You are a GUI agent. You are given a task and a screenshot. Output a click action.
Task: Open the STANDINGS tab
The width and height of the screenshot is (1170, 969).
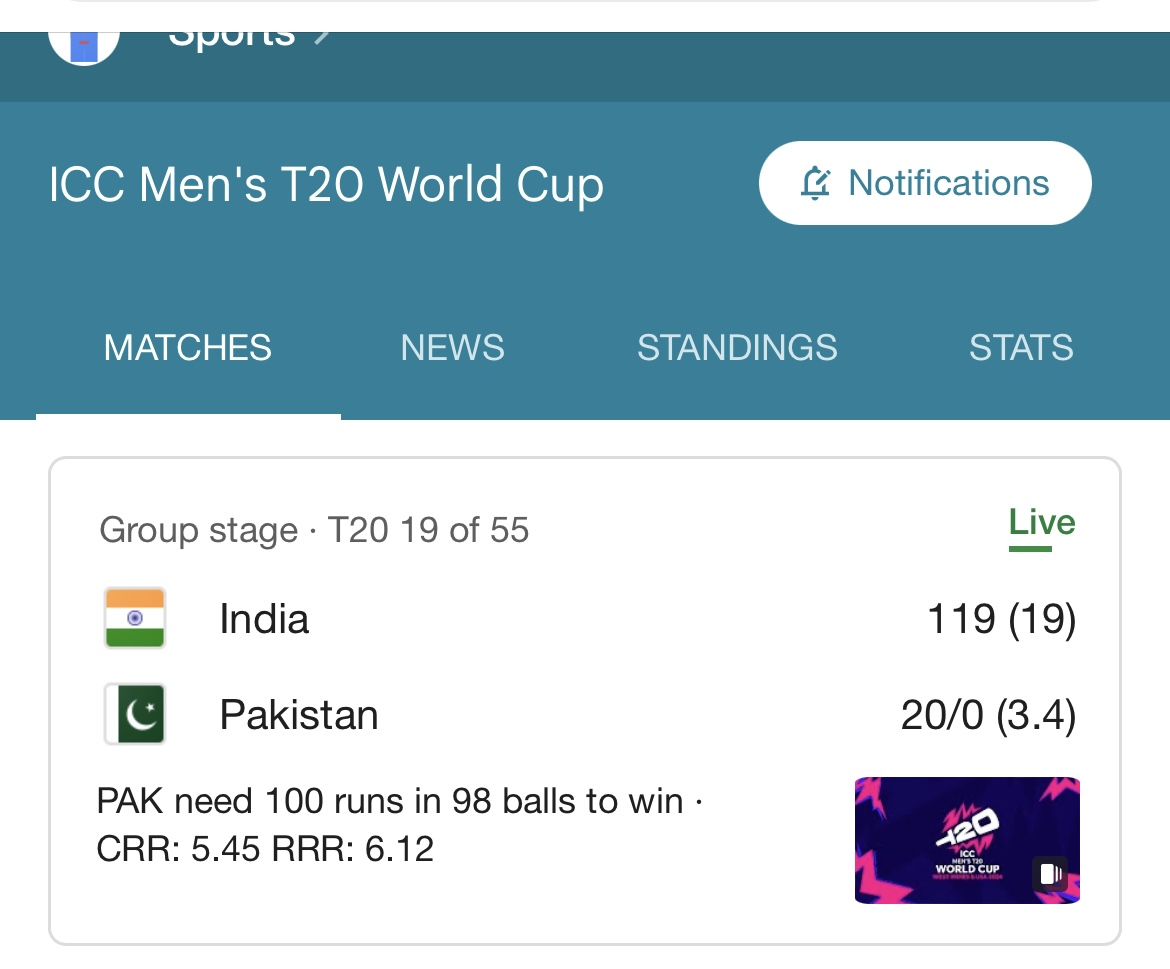tap(737, 348)
